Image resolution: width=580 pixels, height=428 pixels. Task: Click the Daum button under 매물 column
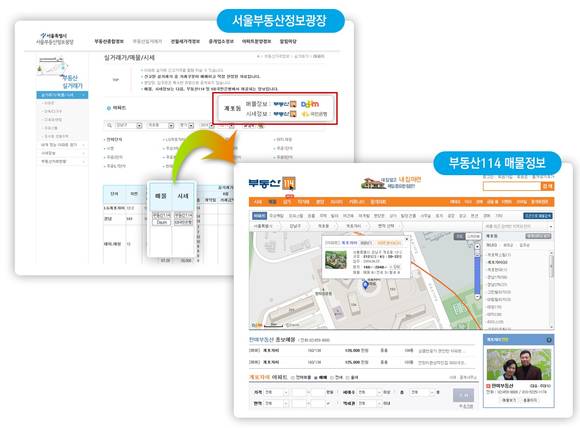[161, 222]
